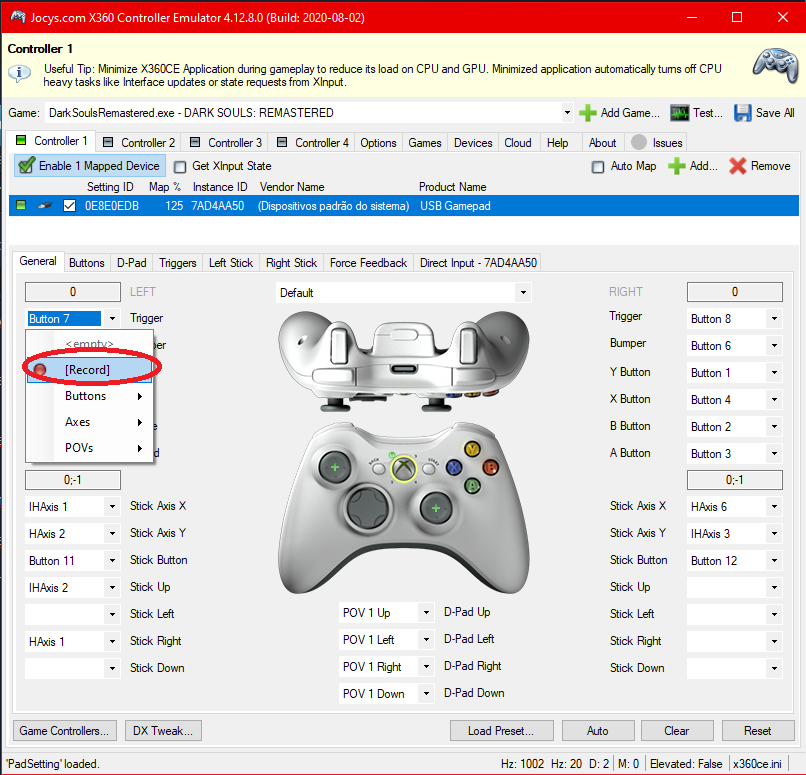Select Record in the dropdown menu
Image resolution: width=806 pixels, height=775 pixels.
(90, 370)
